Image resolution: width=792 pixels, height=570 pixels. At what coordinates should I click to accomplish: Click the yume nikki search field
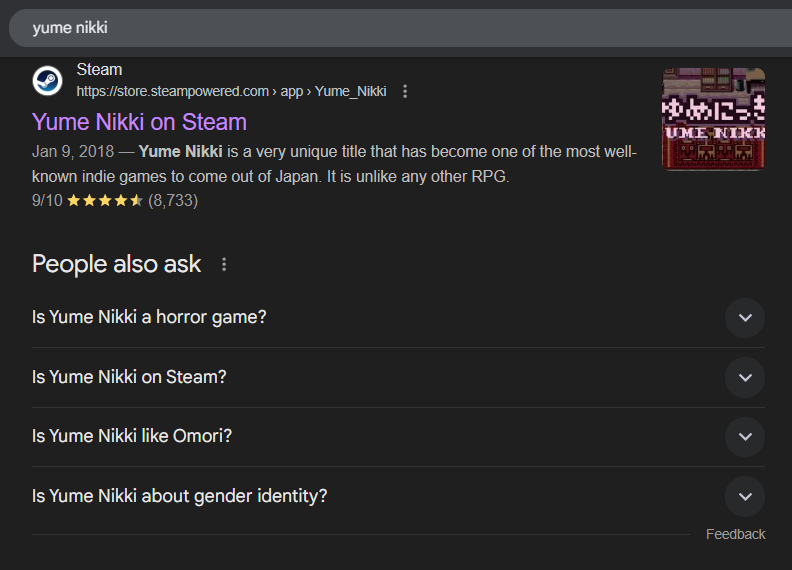(x=399, y=28)
